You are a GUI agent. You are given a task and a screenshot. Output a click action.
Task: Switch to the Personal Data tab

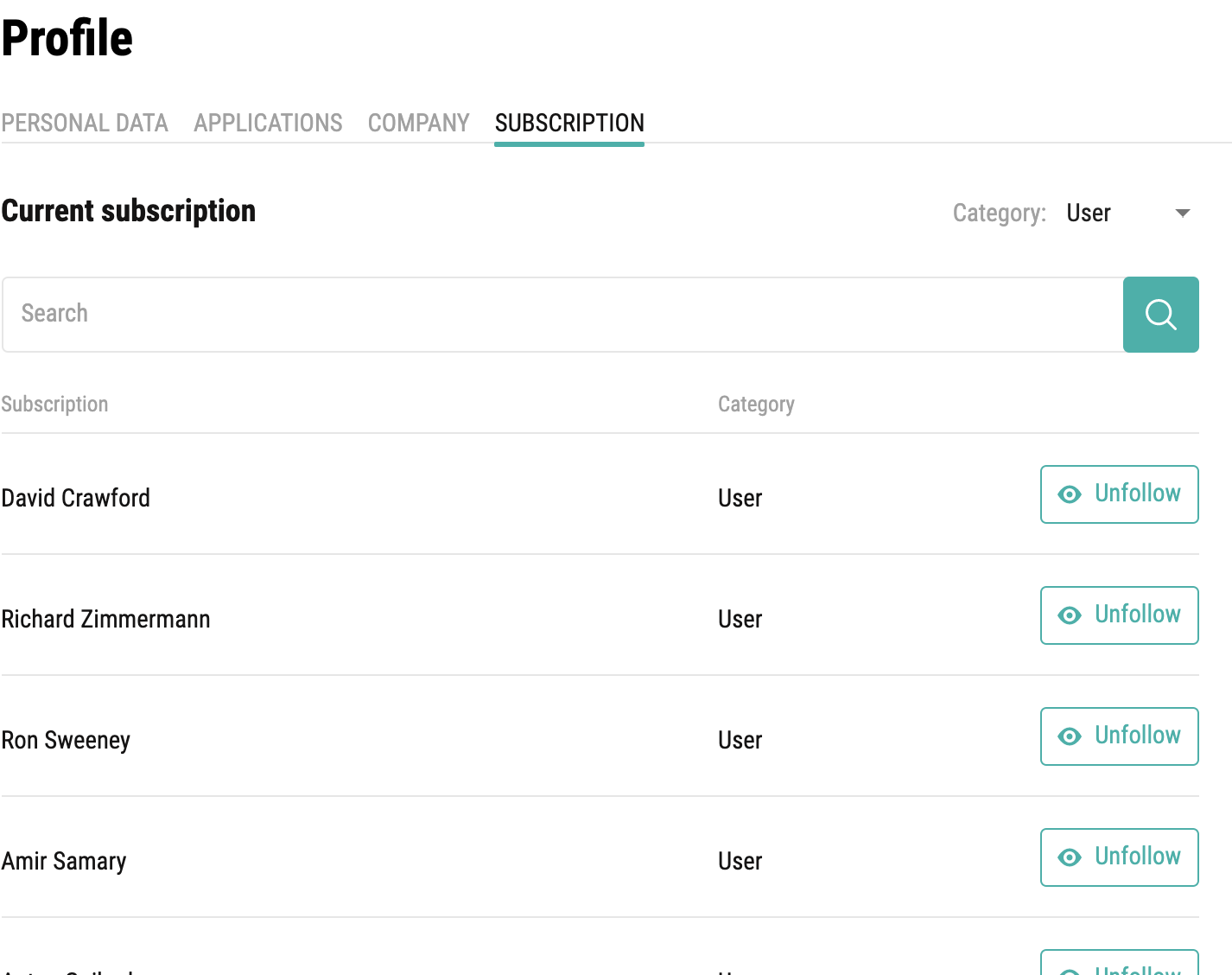[85, 124]
